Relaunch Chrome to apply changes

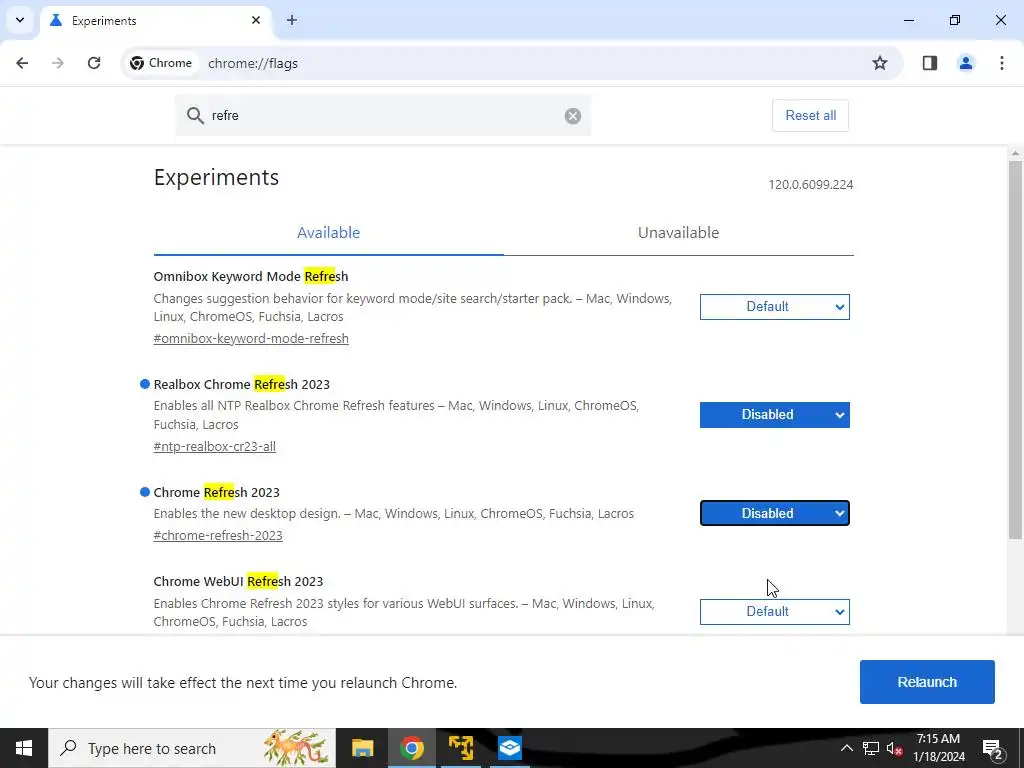click(927, 682)
